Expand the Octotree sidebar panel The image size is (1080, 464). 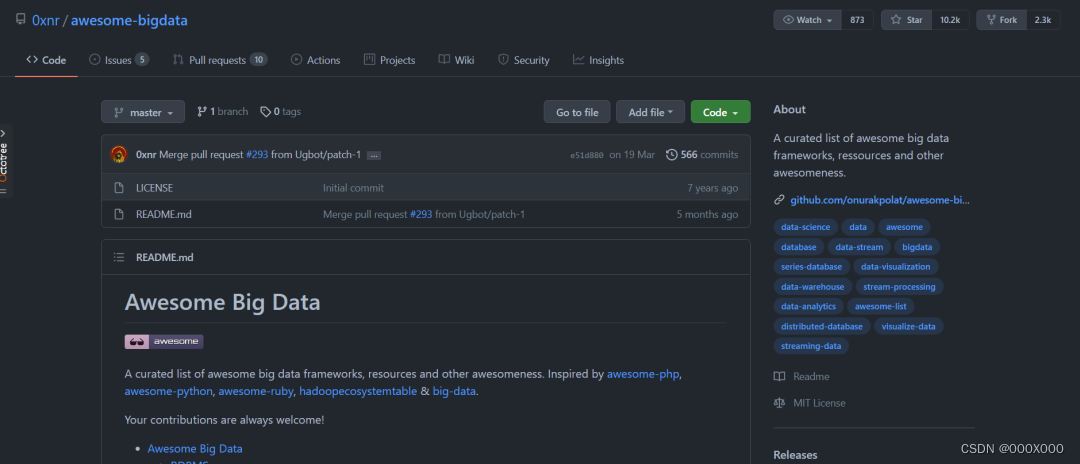[4, 160]
